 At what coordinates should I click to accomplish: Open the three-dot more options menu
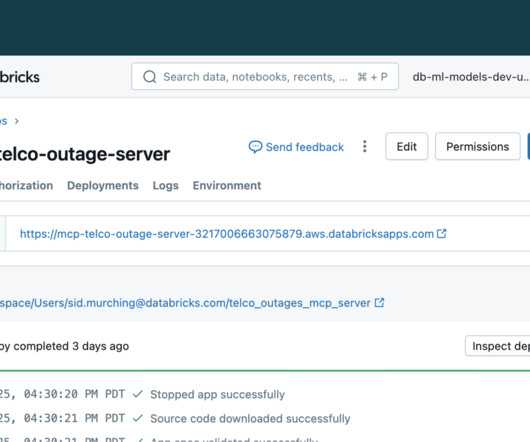[364, 146]
